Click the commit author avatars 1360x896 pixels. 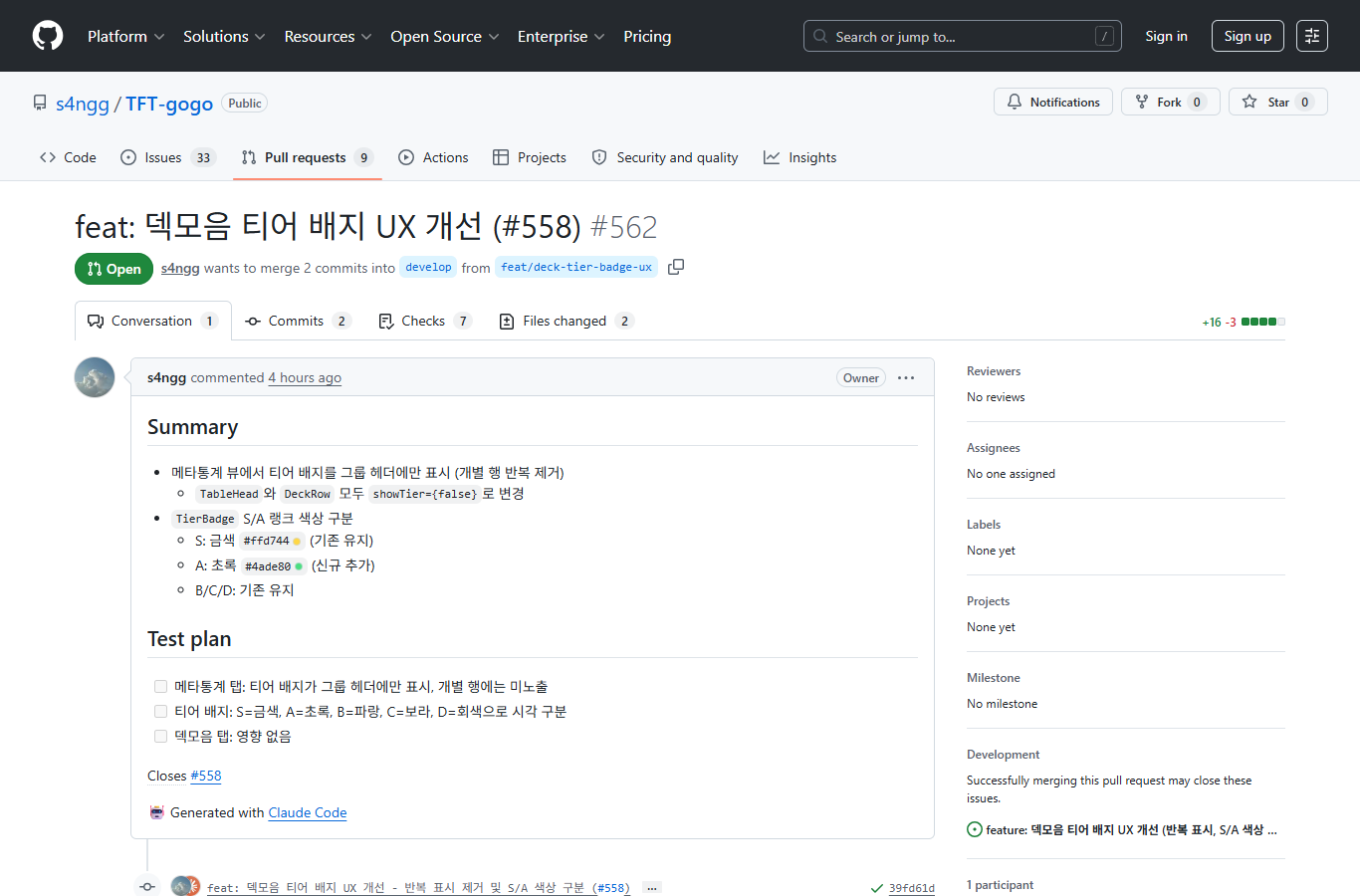(185, 886)
